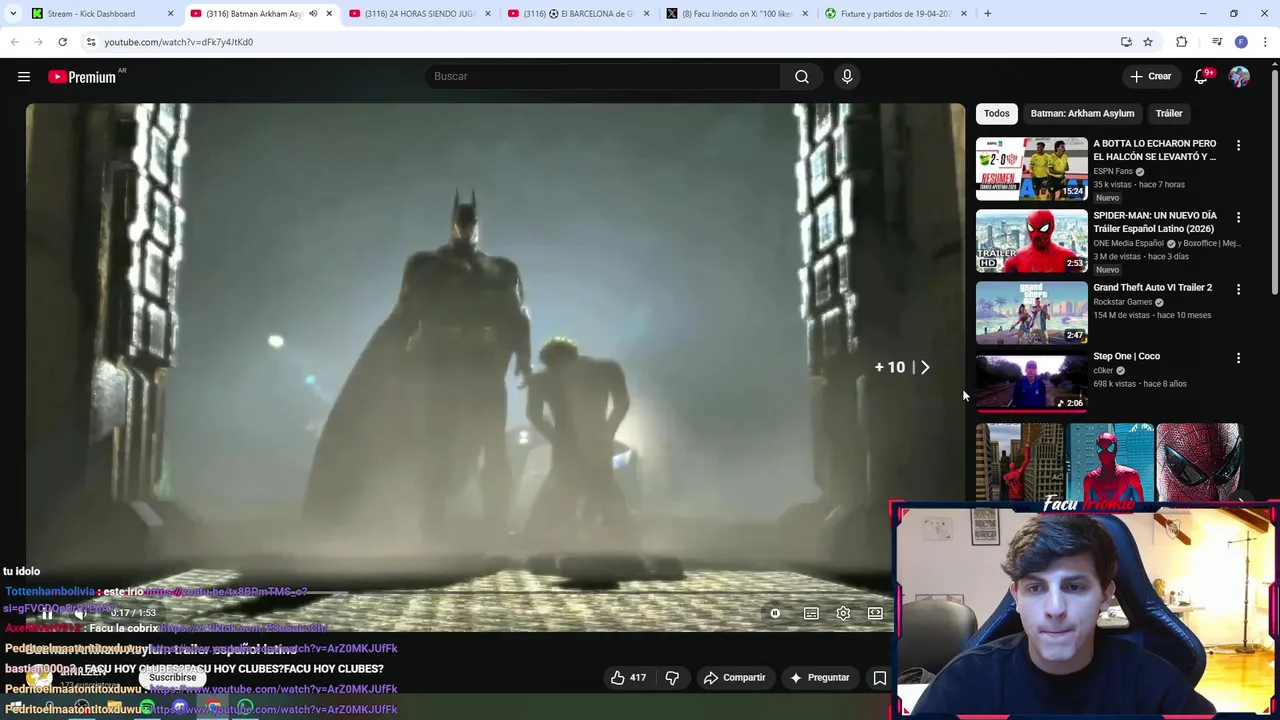
Task: Save the video with the bookmark icon
Action: 880,678
